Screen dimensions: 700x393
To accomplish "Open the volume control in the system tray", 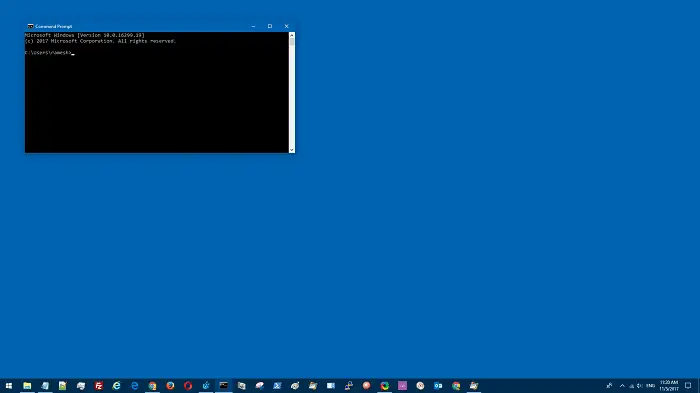I will 640,385.
